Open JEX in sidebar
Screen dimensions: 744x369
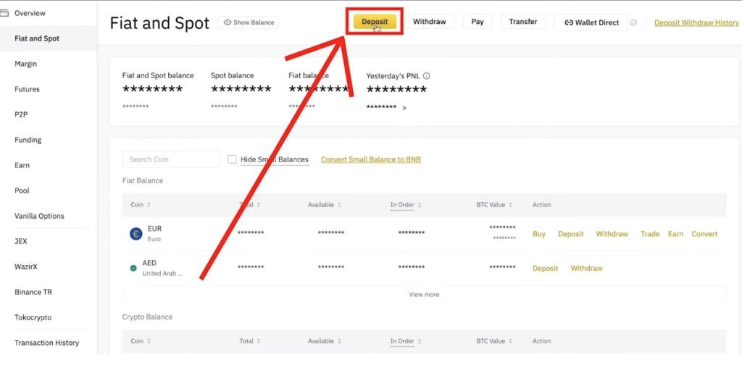pos(21,241)
